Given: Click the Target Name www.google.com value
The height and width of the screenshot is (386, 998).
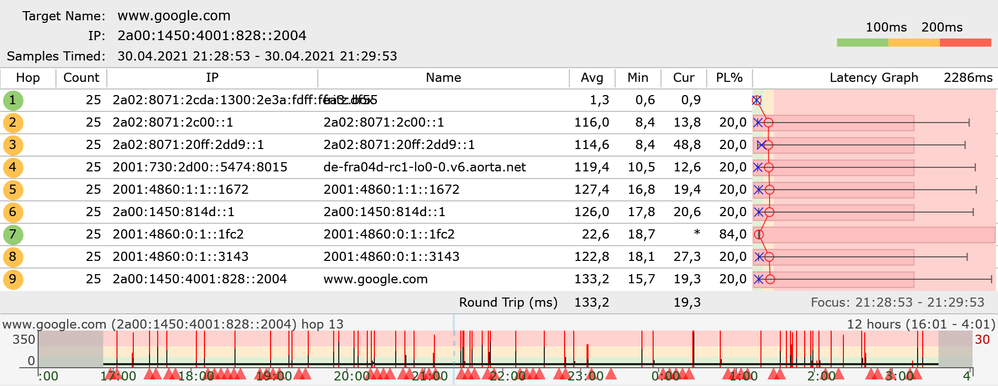Looking at the screenshot, I should tap(174, 16).
